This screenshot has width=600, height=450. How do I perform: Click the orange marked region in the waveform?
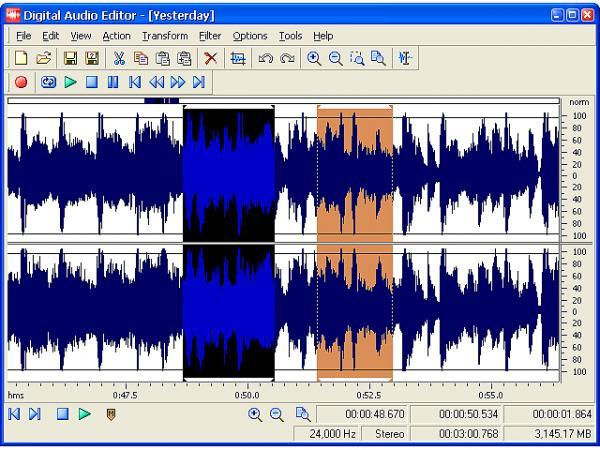pyautogui.click(x=355, y=244)
